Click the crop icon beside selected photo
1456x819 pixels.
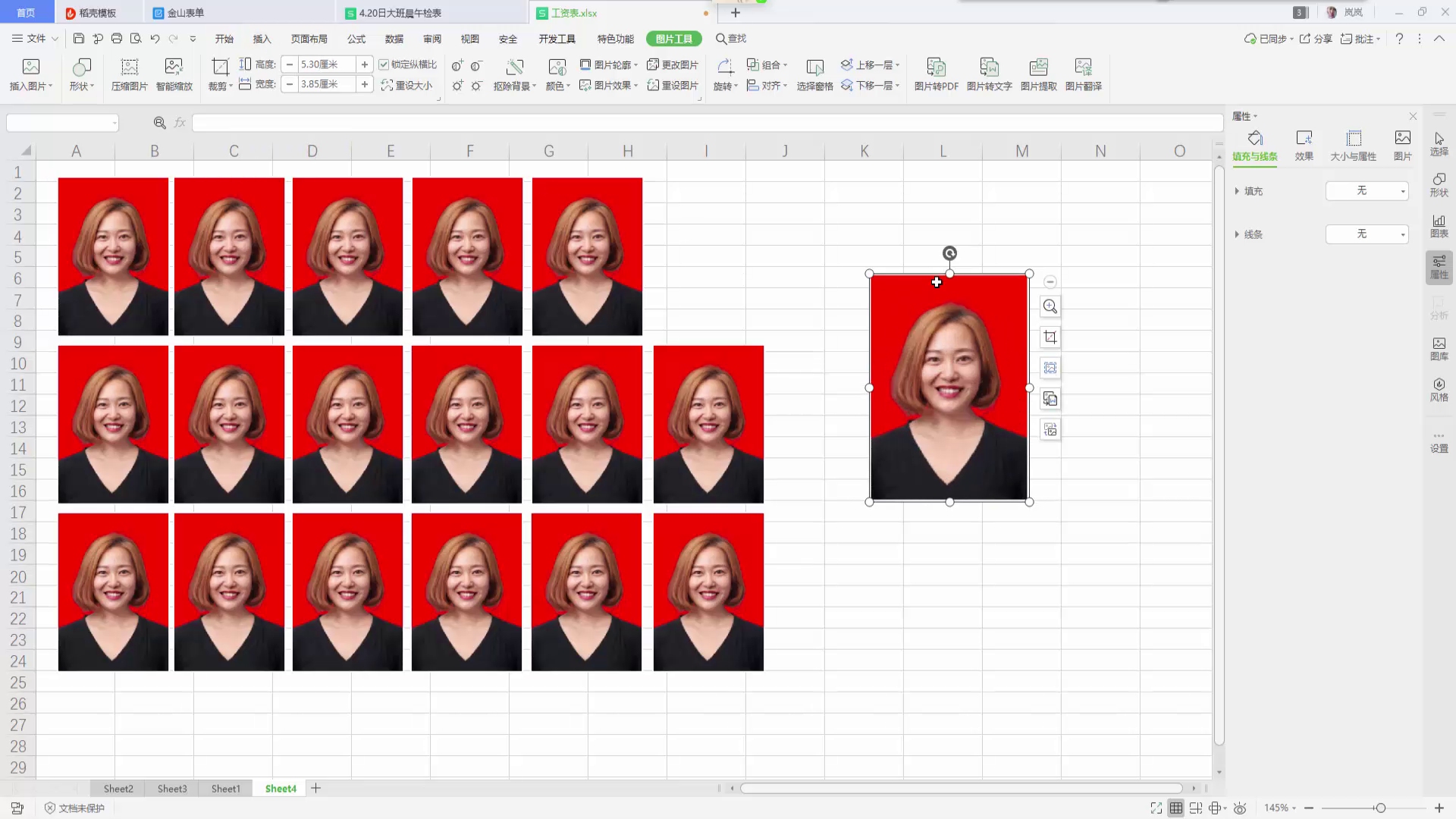pos(1050,337)
